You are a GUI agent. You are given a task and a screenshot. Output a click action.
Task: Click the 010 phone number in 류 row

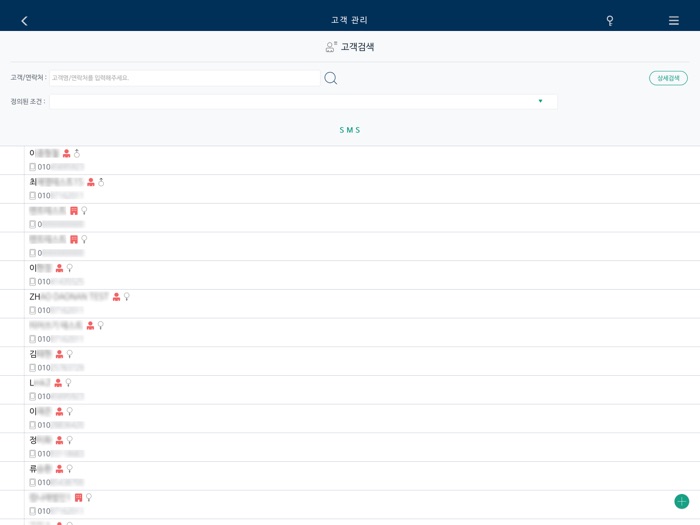pyautogui.click(x=60, y=482)
